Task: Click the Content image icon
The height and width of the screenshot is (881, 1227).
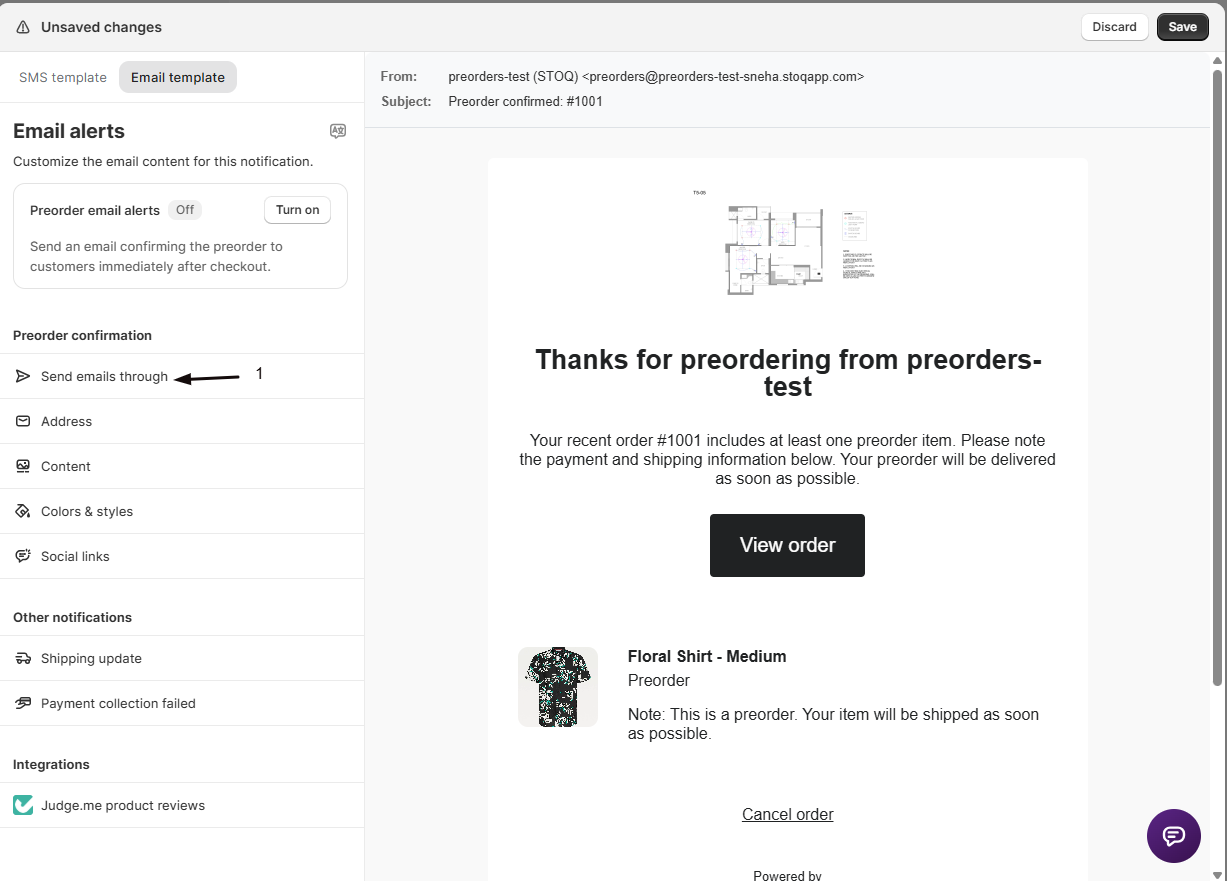Action: [x=23, y=466]
